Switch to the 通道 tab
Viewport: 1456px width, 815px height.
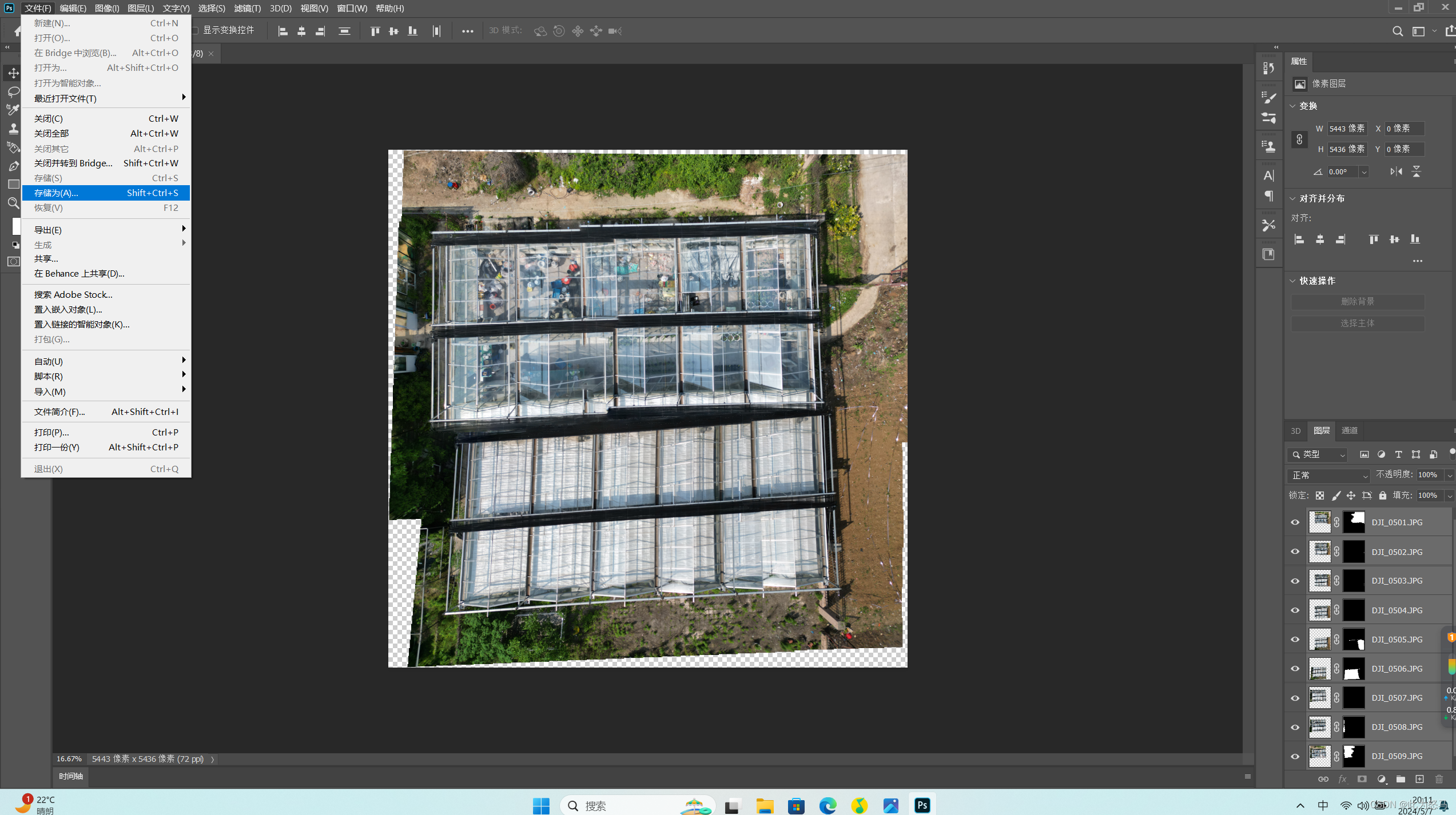[x=1349, y=430]
